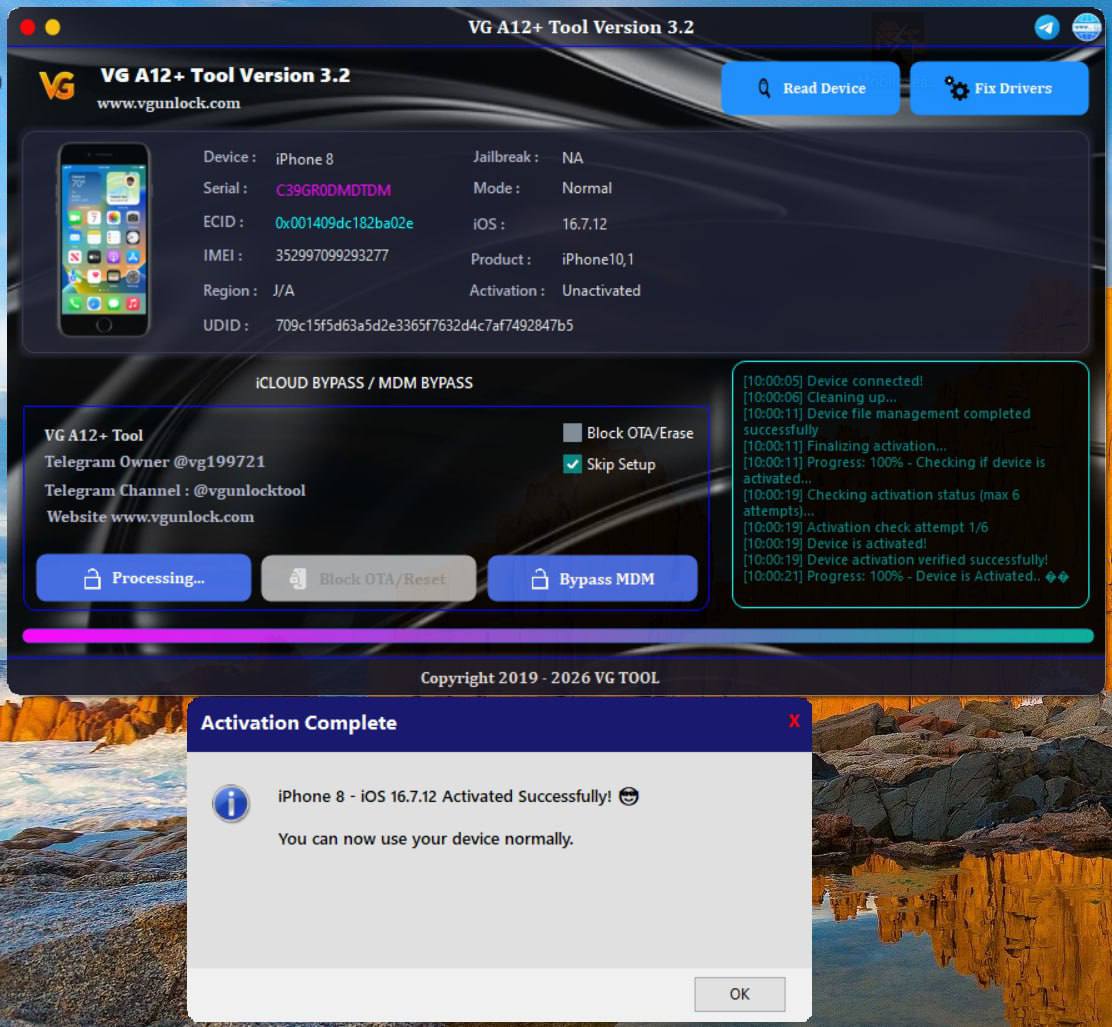Close the Activation Complete dialog with red X
Image resolution: width=1112 pixels, height=1027 pixels.
pyautogui.click(x=794, y=721)
